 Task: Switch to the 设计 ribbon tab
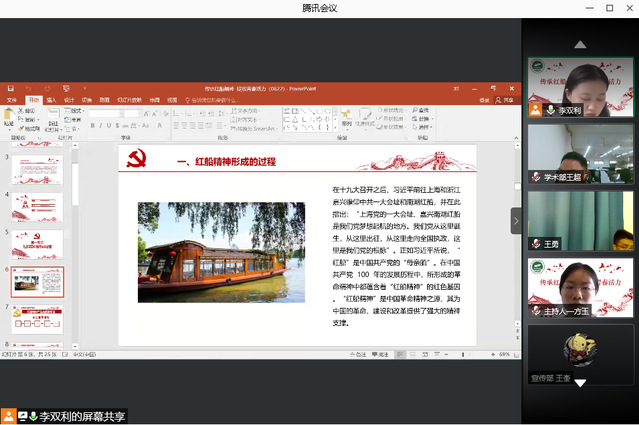coord(69,100)
